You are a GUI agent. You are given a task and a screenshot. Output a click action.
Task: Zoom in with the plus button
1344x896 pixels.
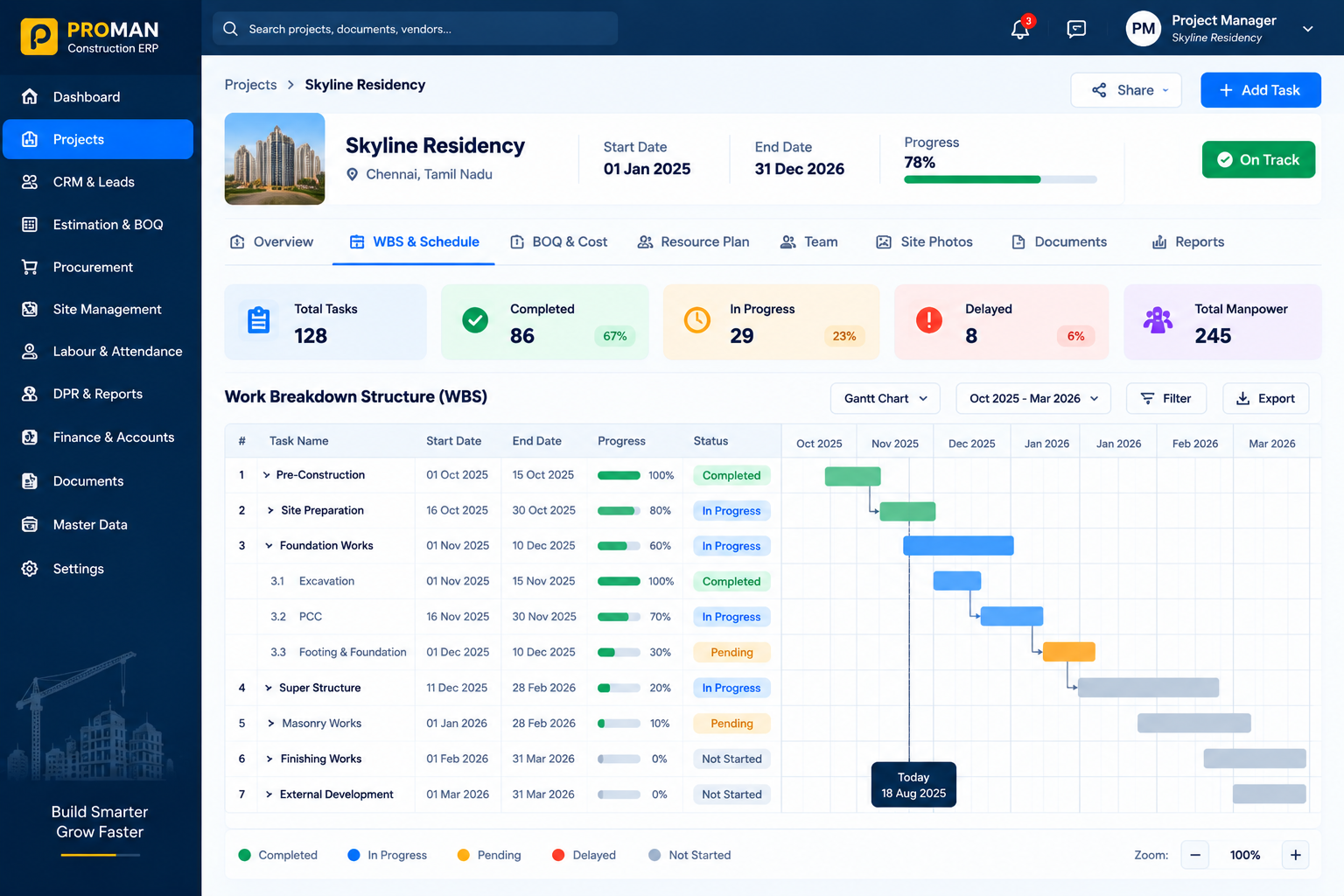coord(1295,855)
